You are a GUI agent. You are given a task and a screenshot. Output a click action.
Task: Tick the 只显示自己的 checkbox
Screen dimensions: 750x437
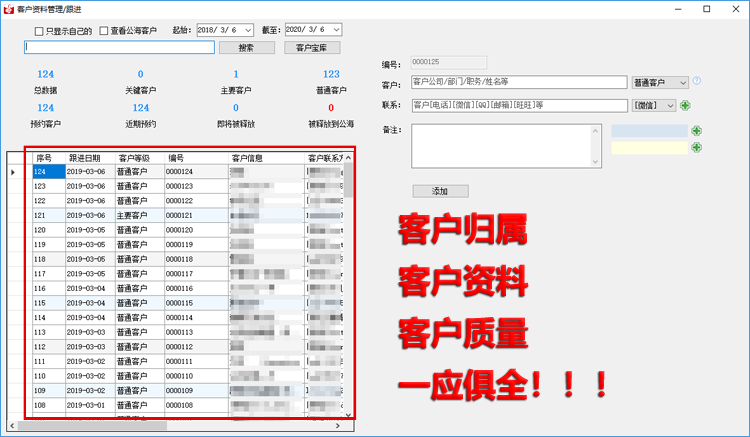[x=39, y=31]
